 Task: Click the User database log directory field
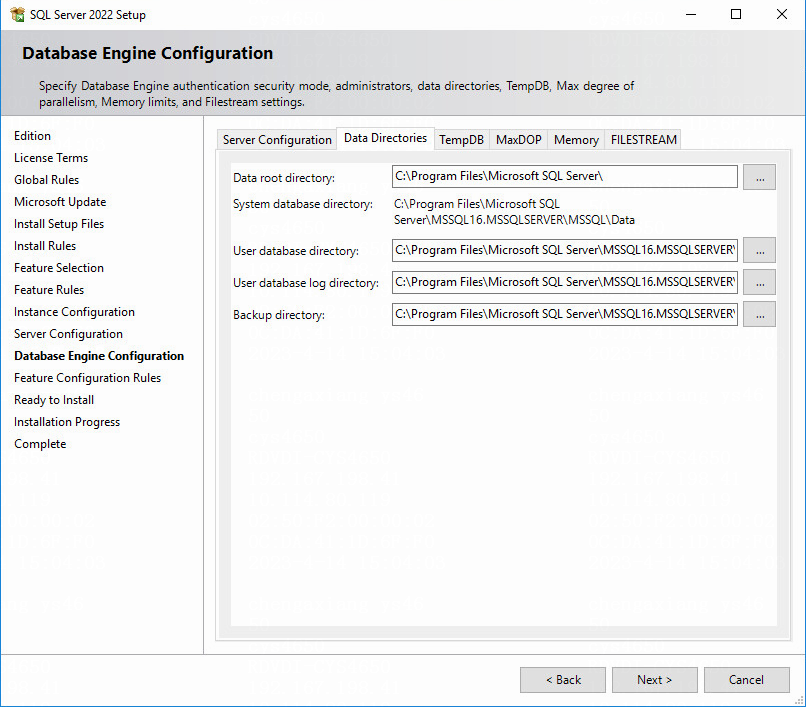coord(564,282)
